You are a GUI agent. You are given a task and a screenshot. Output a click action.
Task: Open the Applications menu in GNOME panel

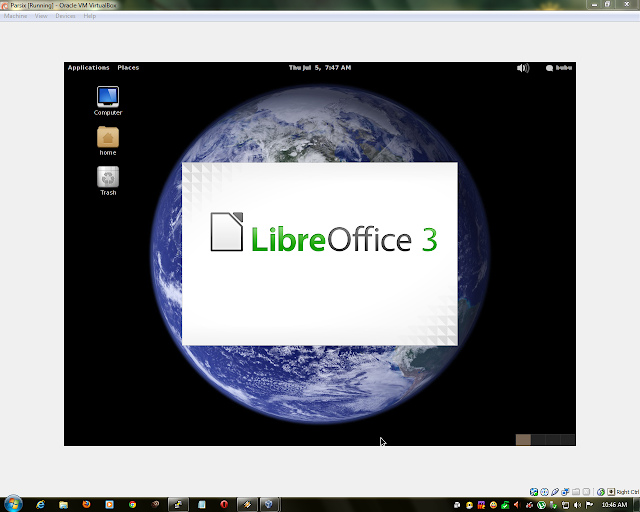pos(89,68)
